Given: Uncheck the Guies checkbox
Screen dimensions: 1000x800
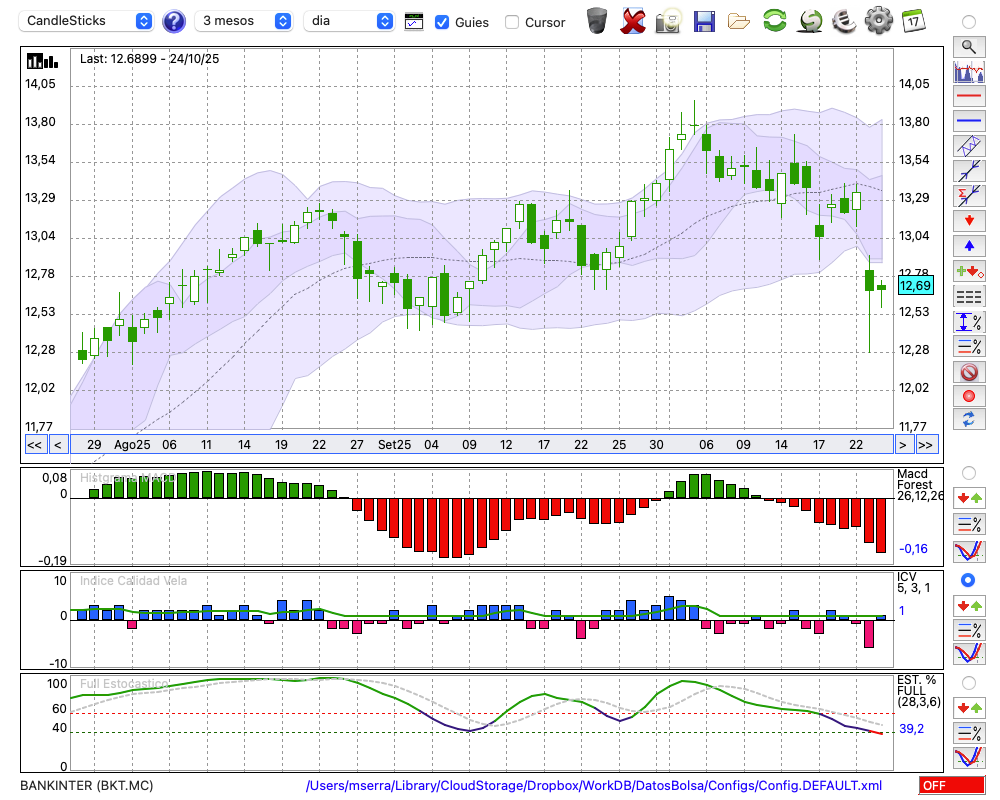Looking at the screenshot, I should pyautogui.click(x=442, y=22).
